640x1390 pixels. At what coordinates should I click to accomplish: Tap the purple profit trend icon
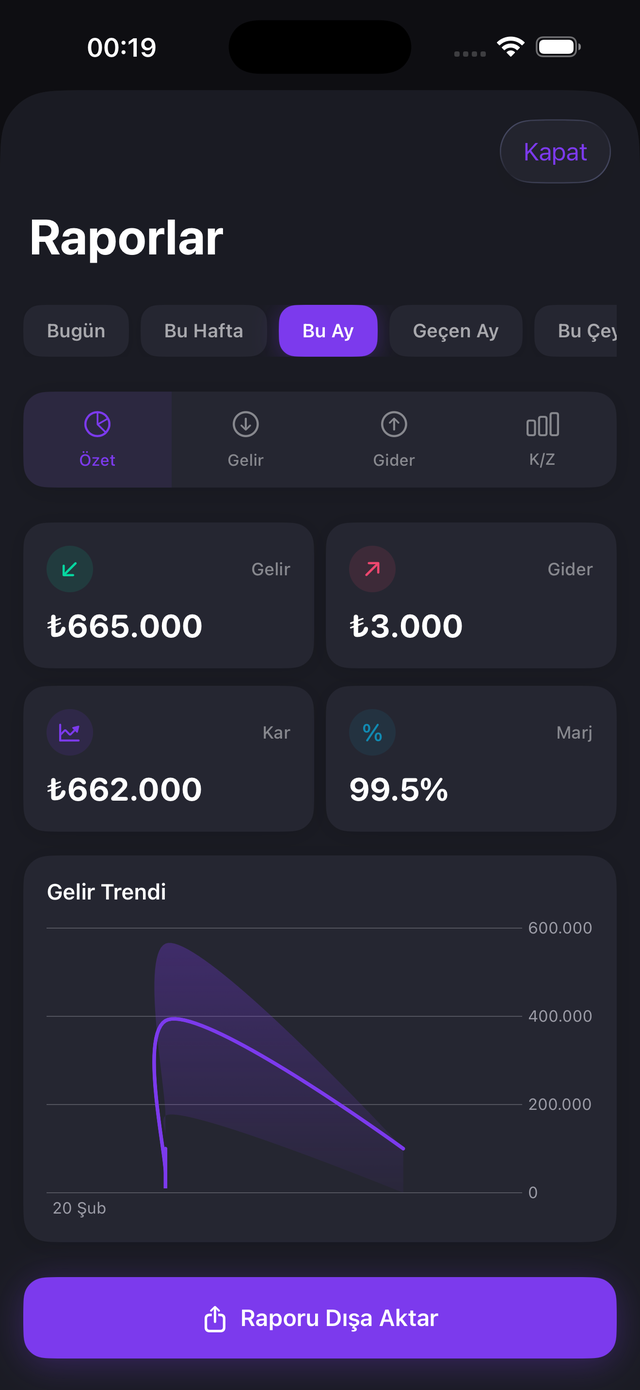[x=70, y=733]
